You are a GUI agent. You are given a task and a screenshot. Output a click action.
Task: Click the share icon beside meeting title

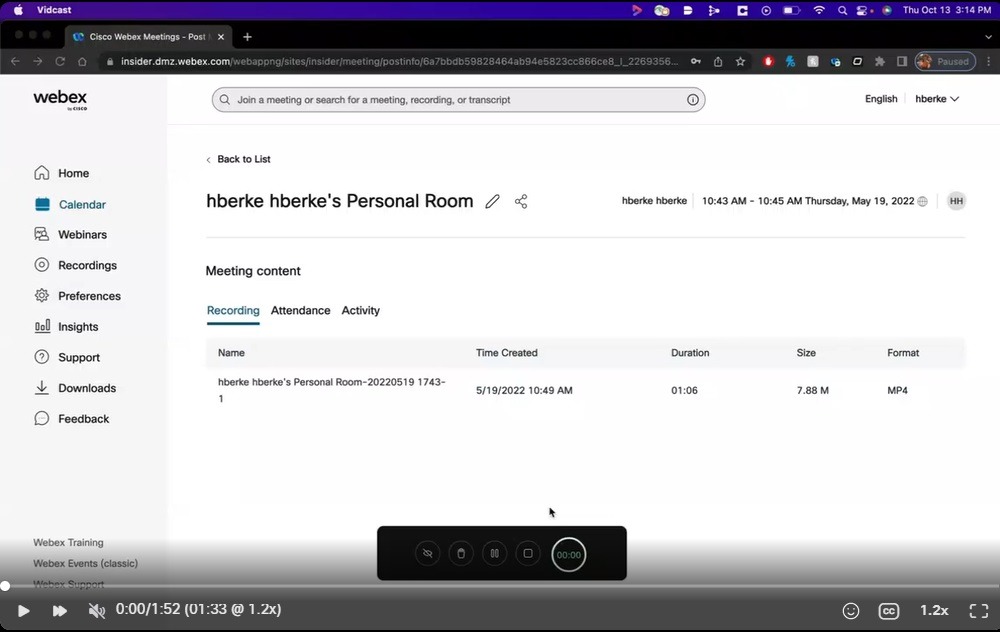pyautogui.click(x=521, y=202)
